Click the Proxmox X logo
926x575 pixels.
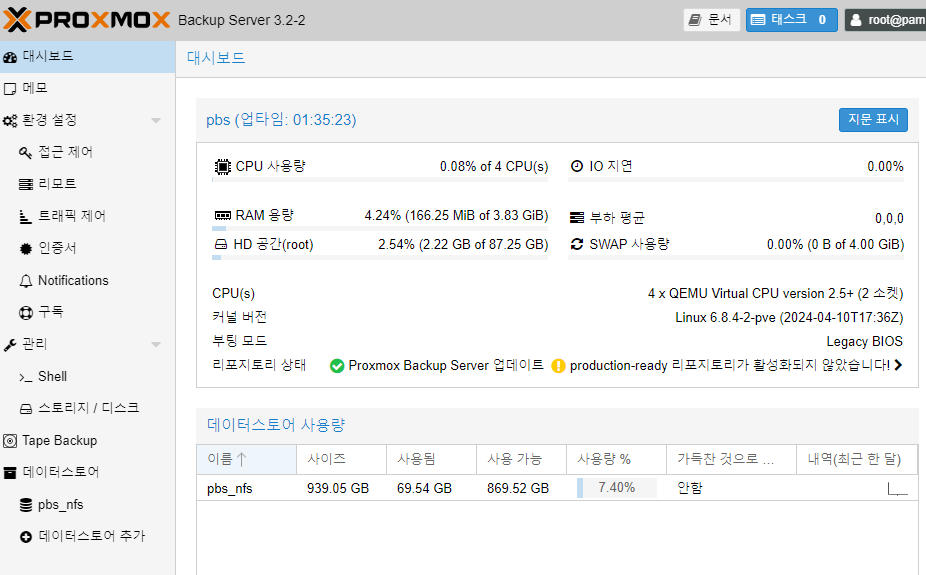pyautogui.click(x=17, y=19)
